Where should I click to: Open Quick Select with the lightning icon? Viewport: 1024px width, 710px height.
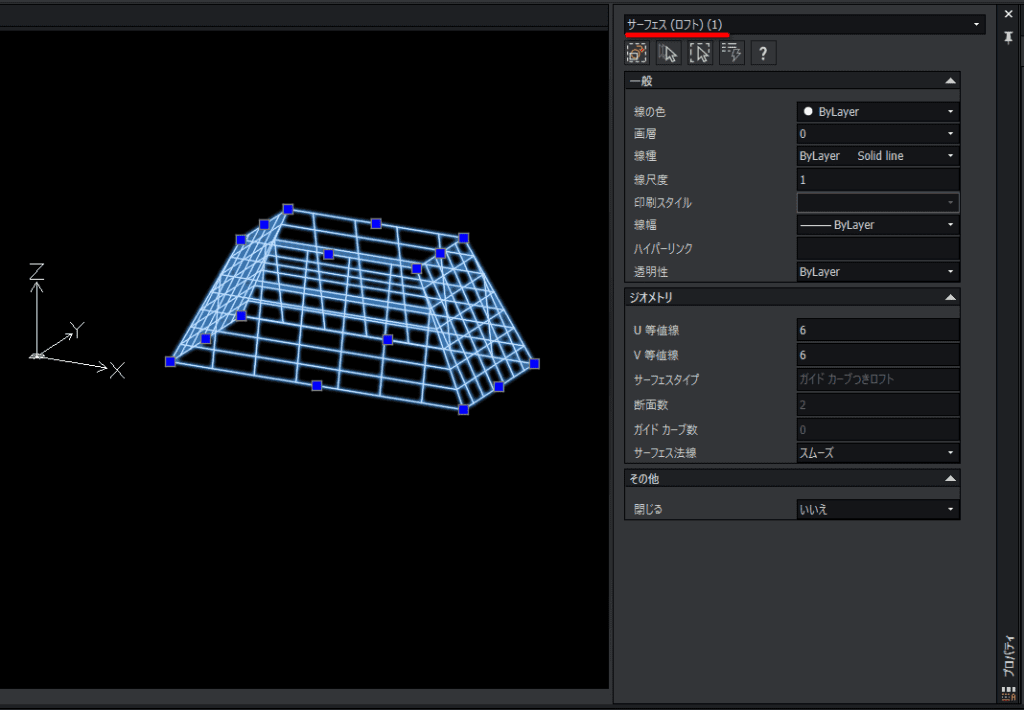click(x=731, y=52)
